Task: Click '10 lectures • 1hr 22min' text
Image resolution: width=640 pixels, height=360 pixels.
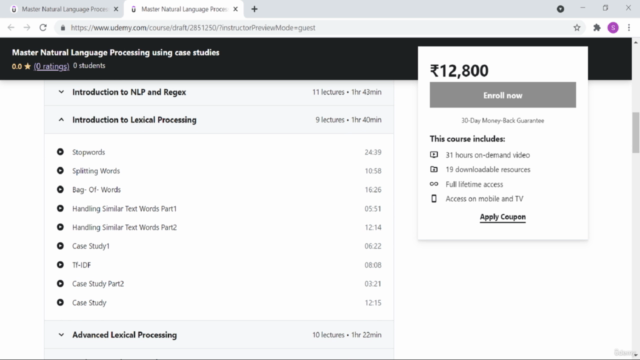Action: [347, 335]
